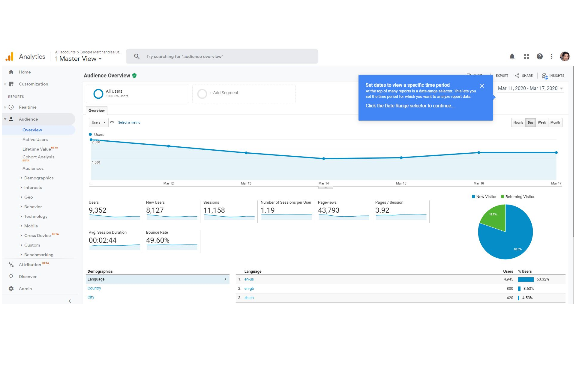Click the Users 9,352 metric sparkline
This screenshot has height=384, width=576.
(115, 217)
